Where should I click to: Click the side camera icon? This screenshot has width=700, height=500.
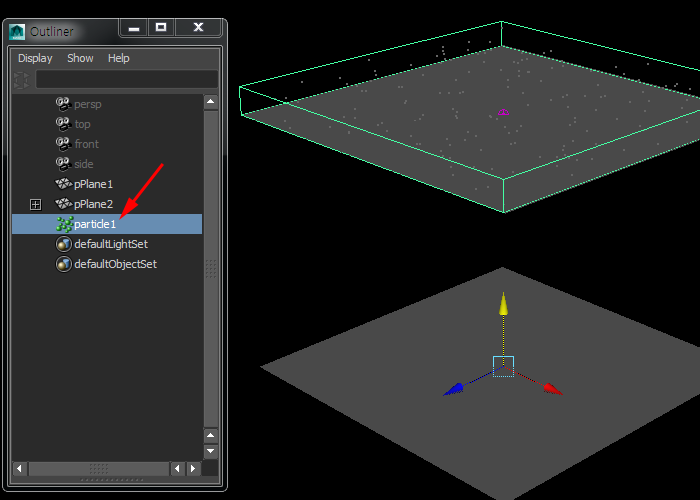pyautogui.click(x=63, y=164)
